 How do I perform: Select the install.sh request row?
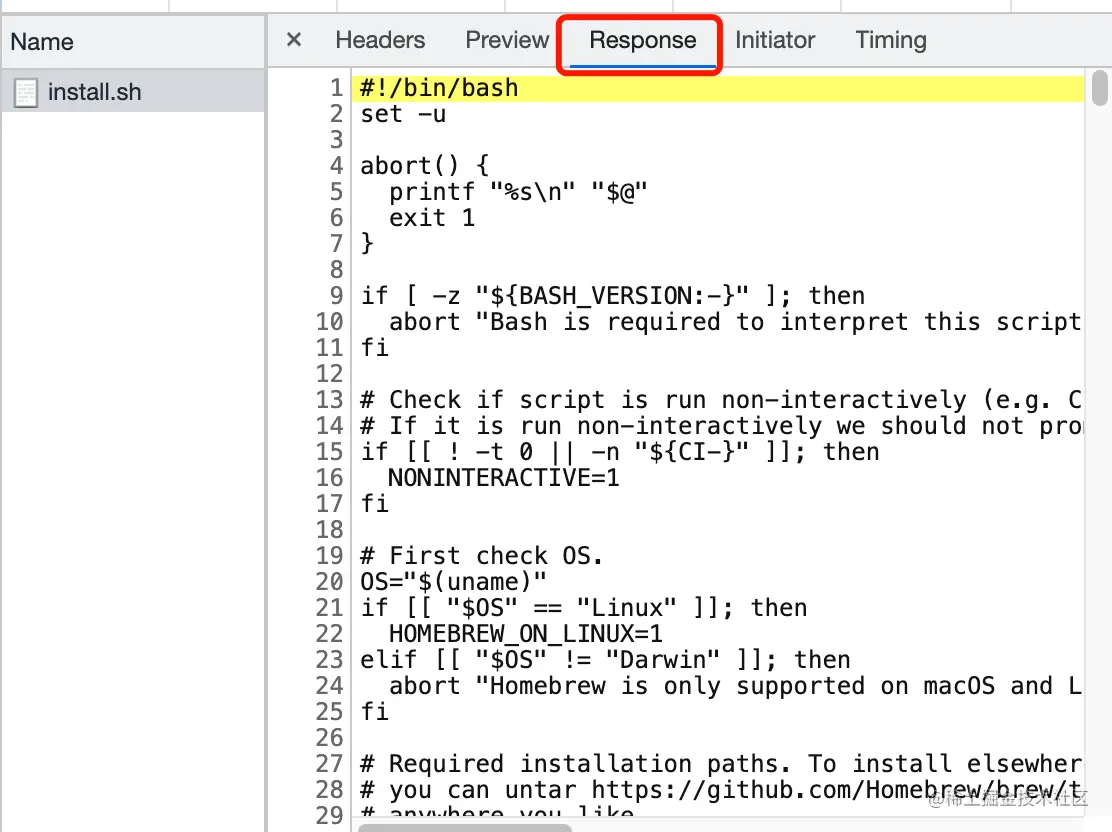[133, 92]
